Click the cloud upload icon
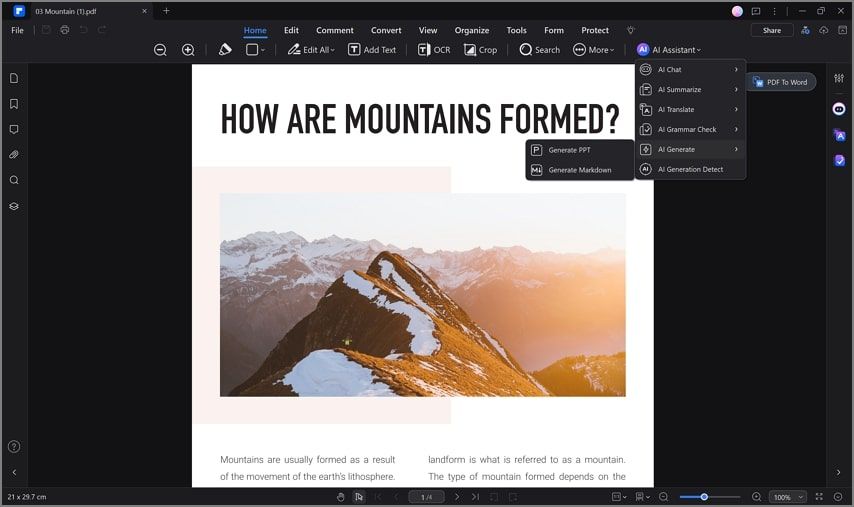 (824, 30)
